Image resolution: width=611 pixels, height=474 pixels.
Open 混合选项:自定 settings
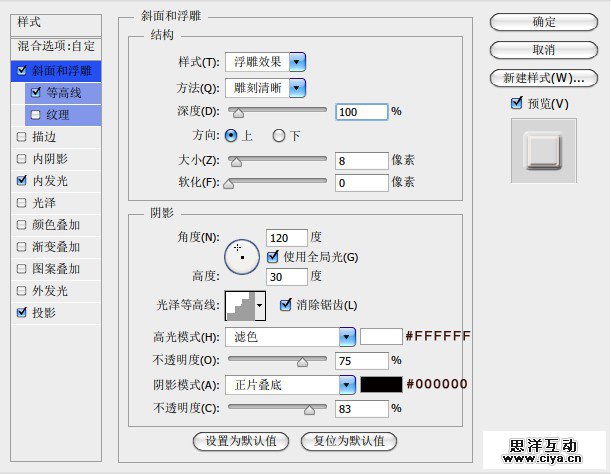click(x=56, y=47)
